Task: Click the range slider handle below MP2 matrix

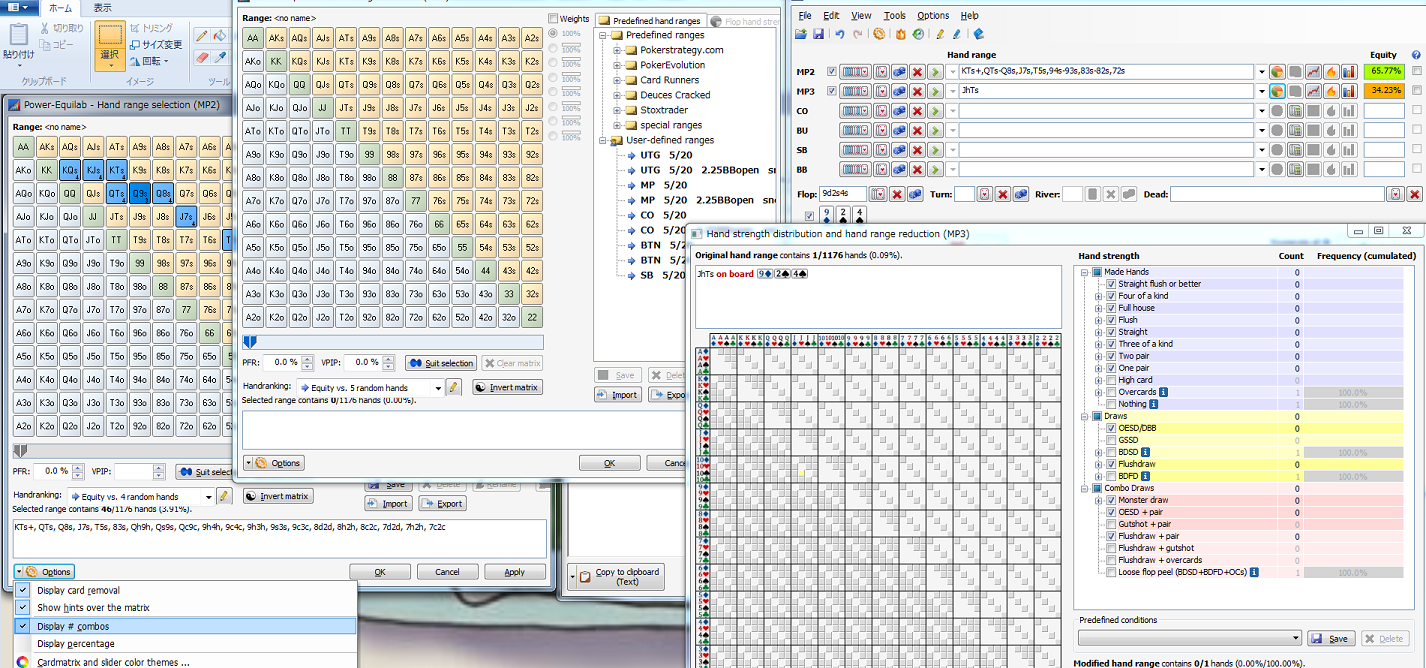Action: (x=19, y=452)
